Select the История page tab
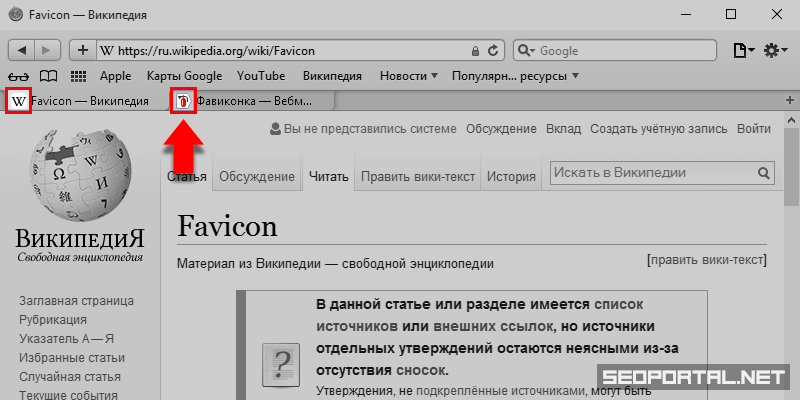800x400 pixels. click(x=511, y=177)
